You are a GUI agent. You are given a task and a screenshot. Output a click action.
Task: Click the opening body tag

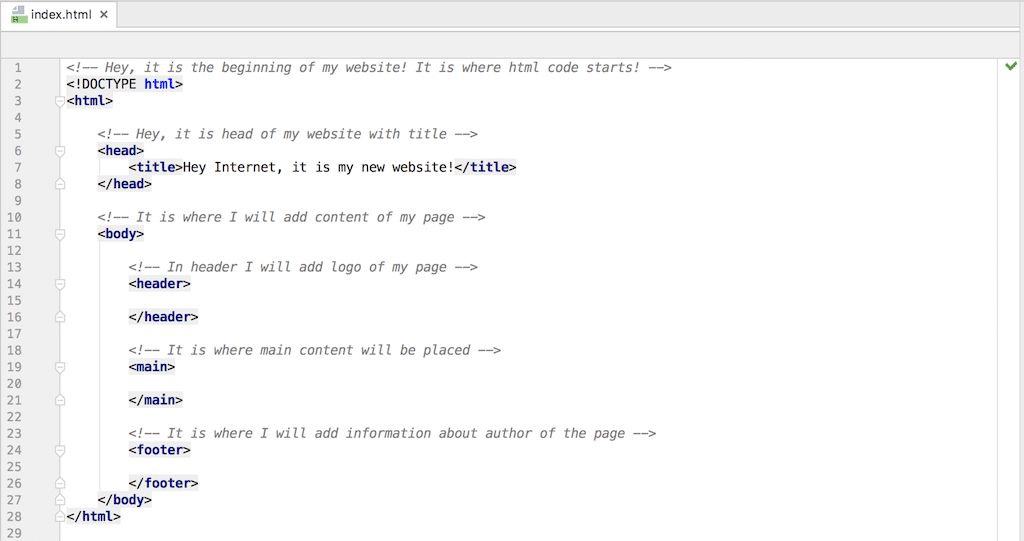click(121, 234)
